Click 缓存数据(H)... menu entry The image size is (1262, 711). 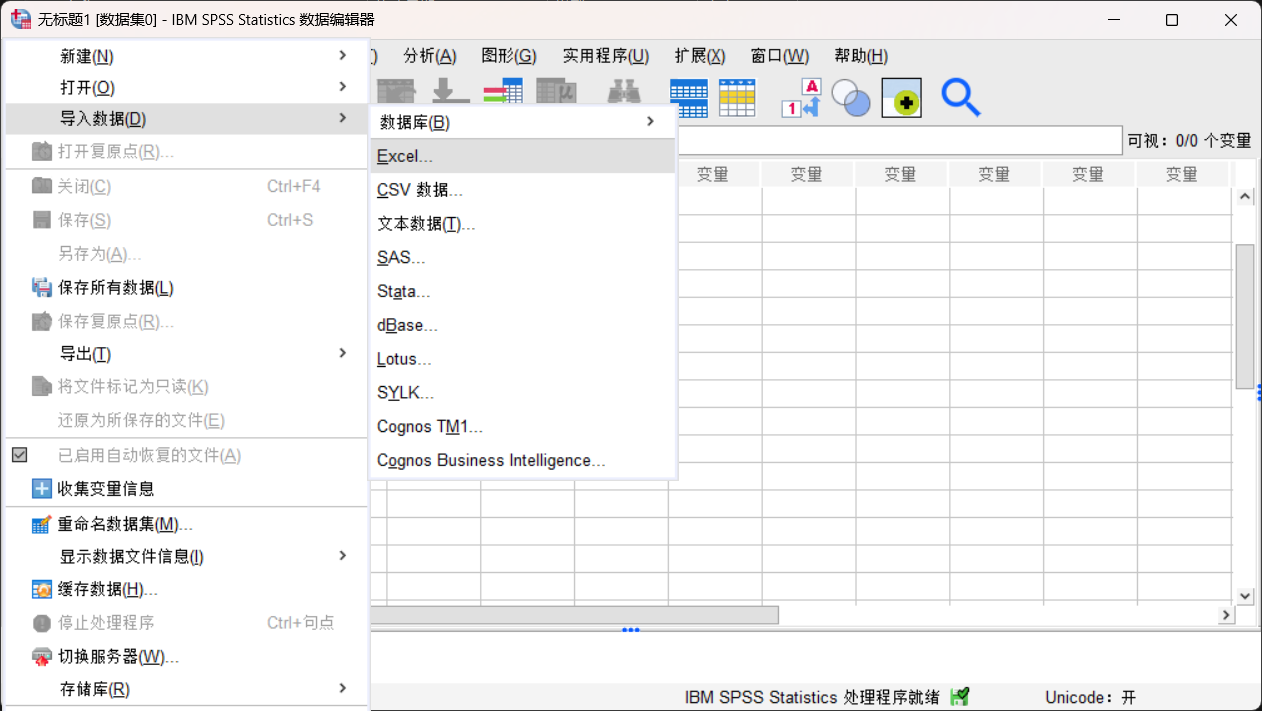(x=188, y=589)
